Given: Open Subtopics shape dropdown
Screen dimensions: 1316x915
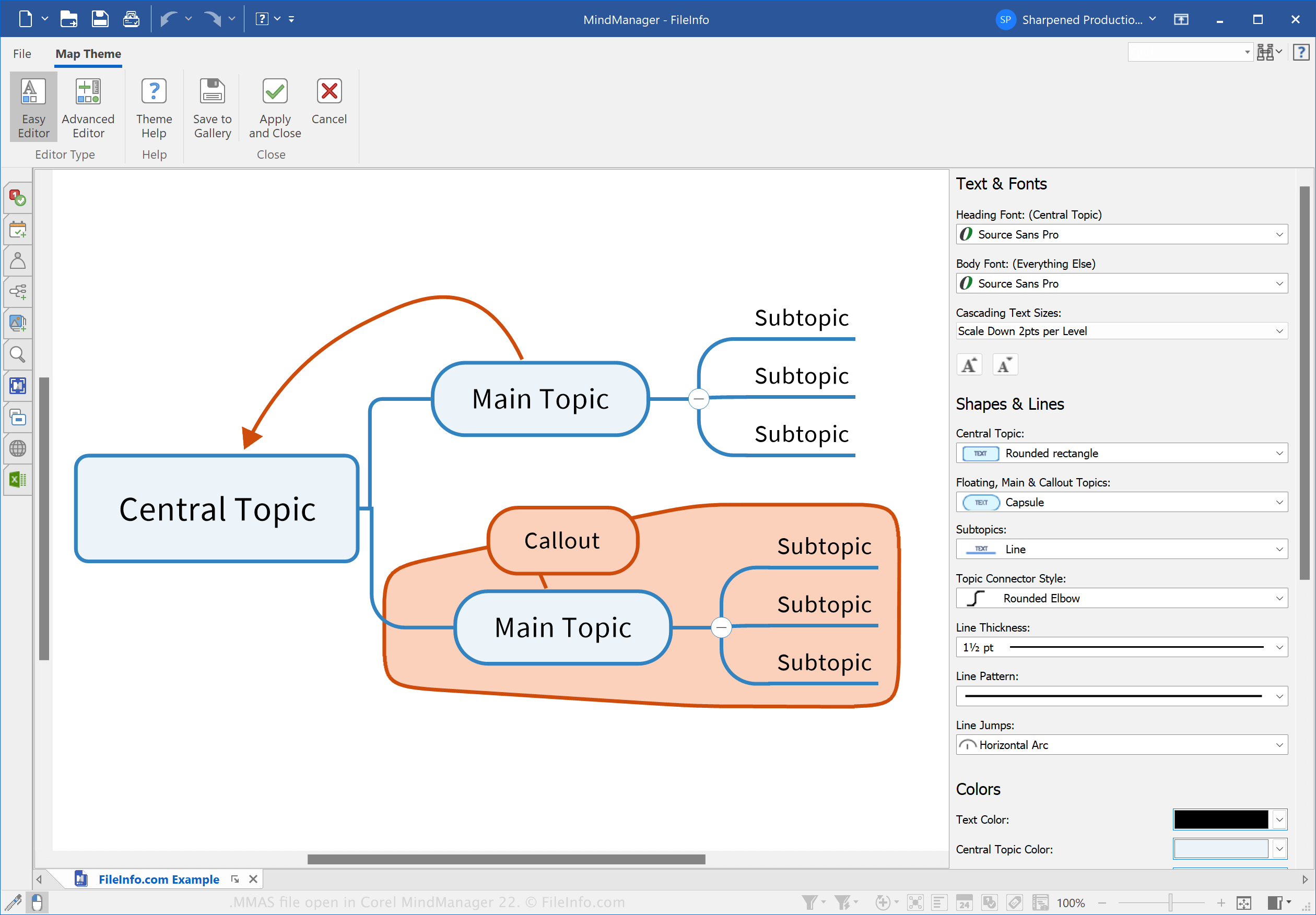Looking at the screenshot, I should (1122, 550).
